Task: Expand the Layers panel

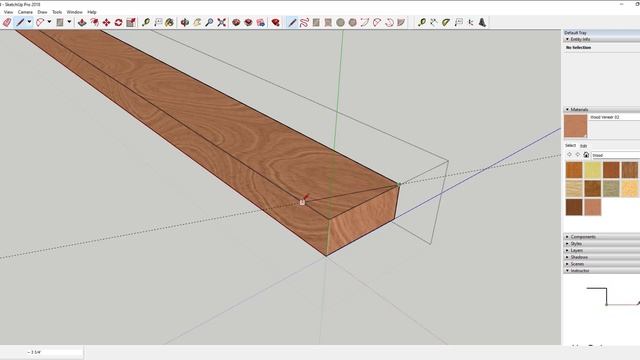Action: tap(567, 250)
